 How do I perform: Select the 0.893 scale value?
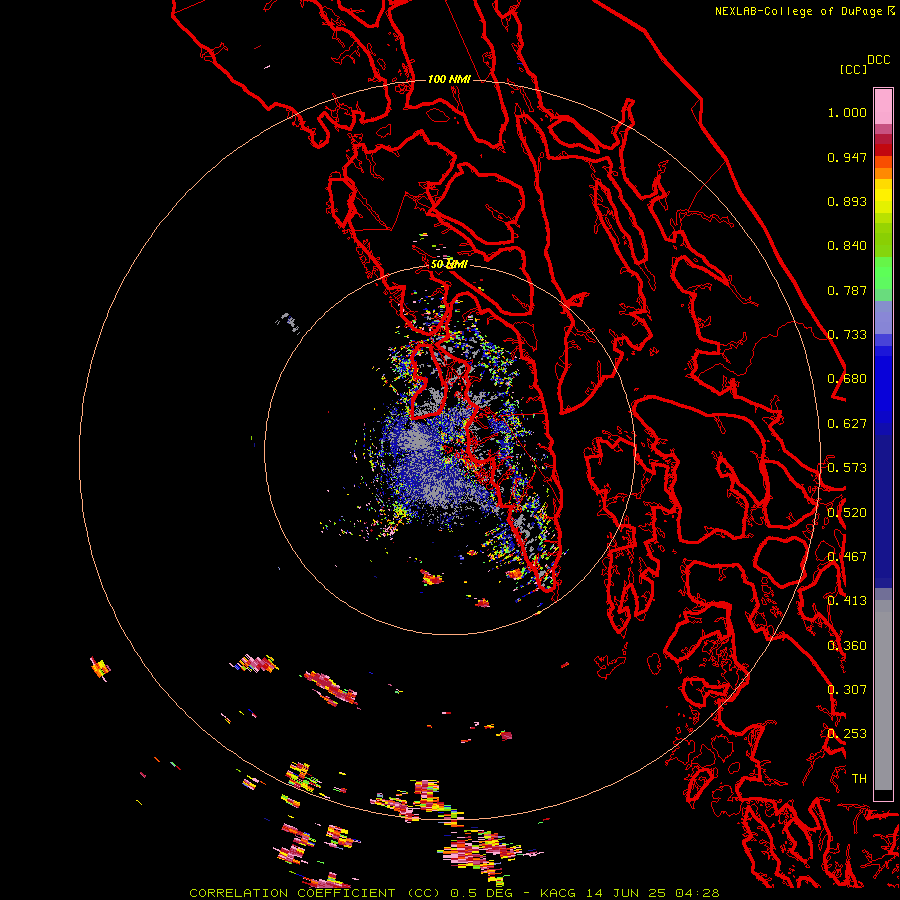[847, 201]
